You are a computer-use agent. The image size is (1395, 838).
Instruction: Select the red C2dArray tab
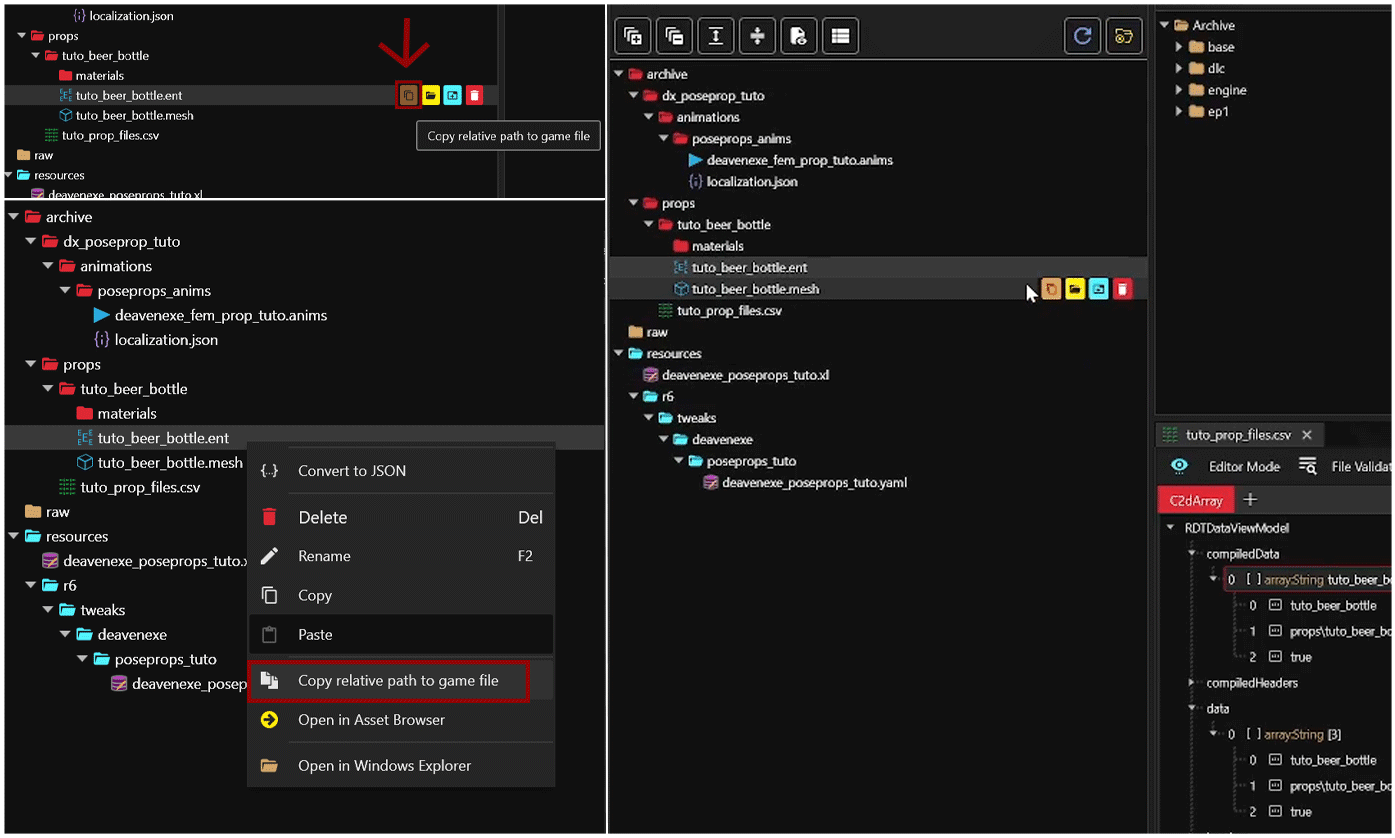tap(1196, 500)
